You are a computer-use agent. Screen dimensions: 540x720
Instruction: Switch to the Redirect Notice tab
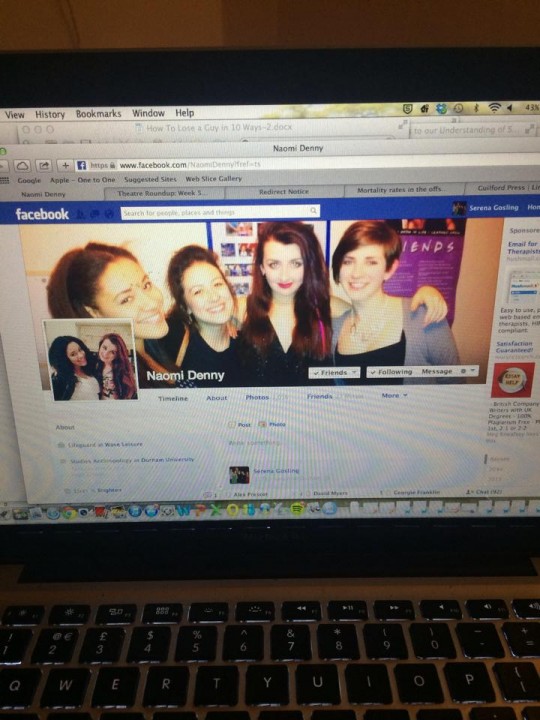pyautogui.click(x=283, y=191)
